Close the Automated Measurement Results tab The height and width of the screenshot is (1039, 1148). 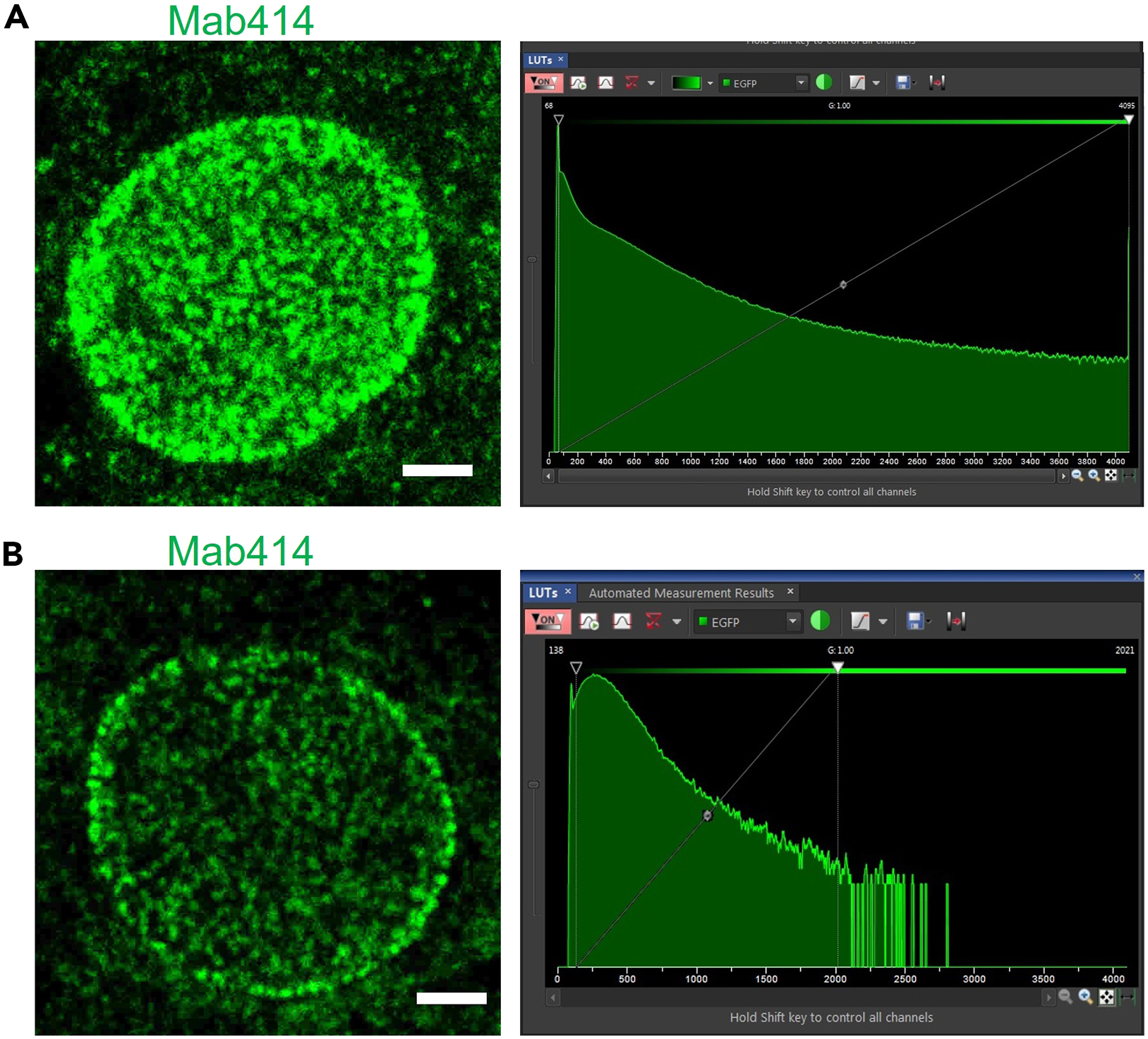tap(790, 592)
